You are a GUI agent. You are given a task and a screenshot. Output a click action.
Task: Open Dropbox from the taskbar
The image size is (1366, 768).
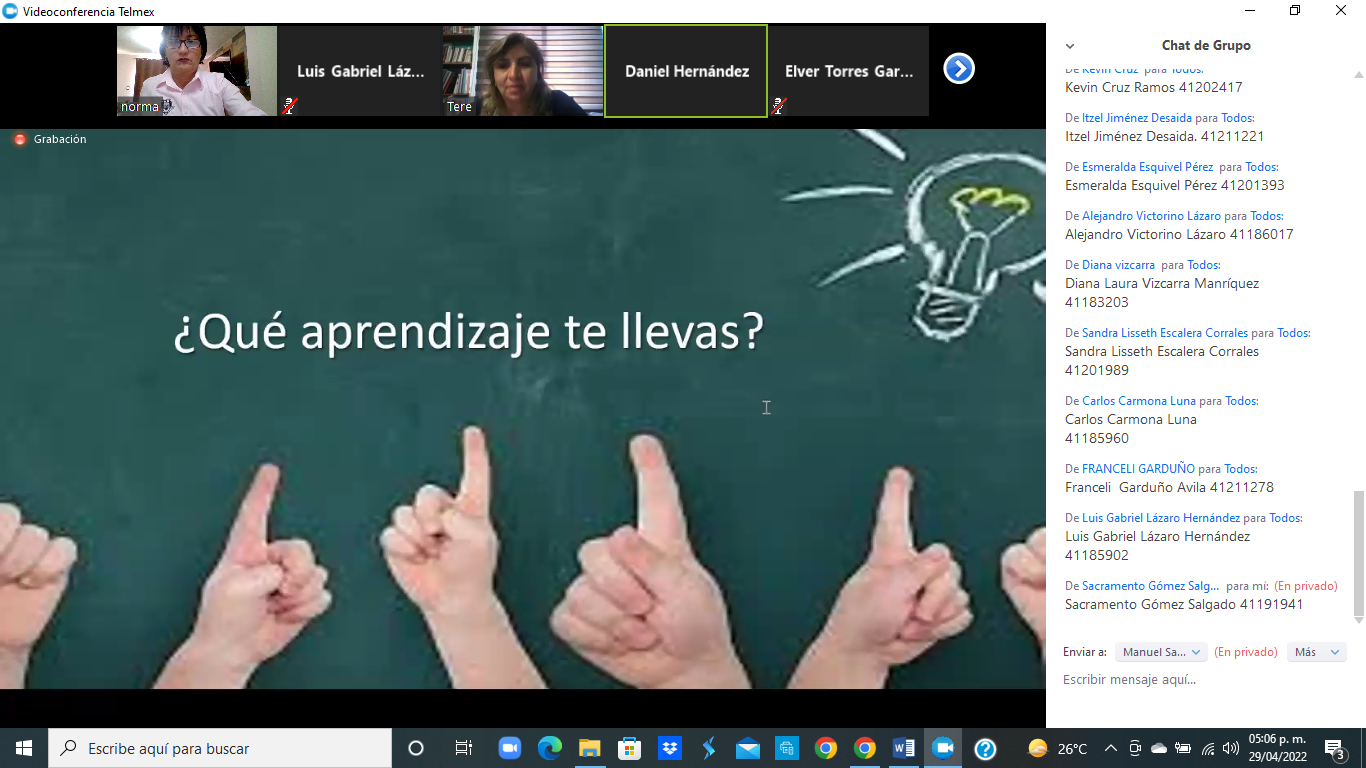(x=669, y=748)
